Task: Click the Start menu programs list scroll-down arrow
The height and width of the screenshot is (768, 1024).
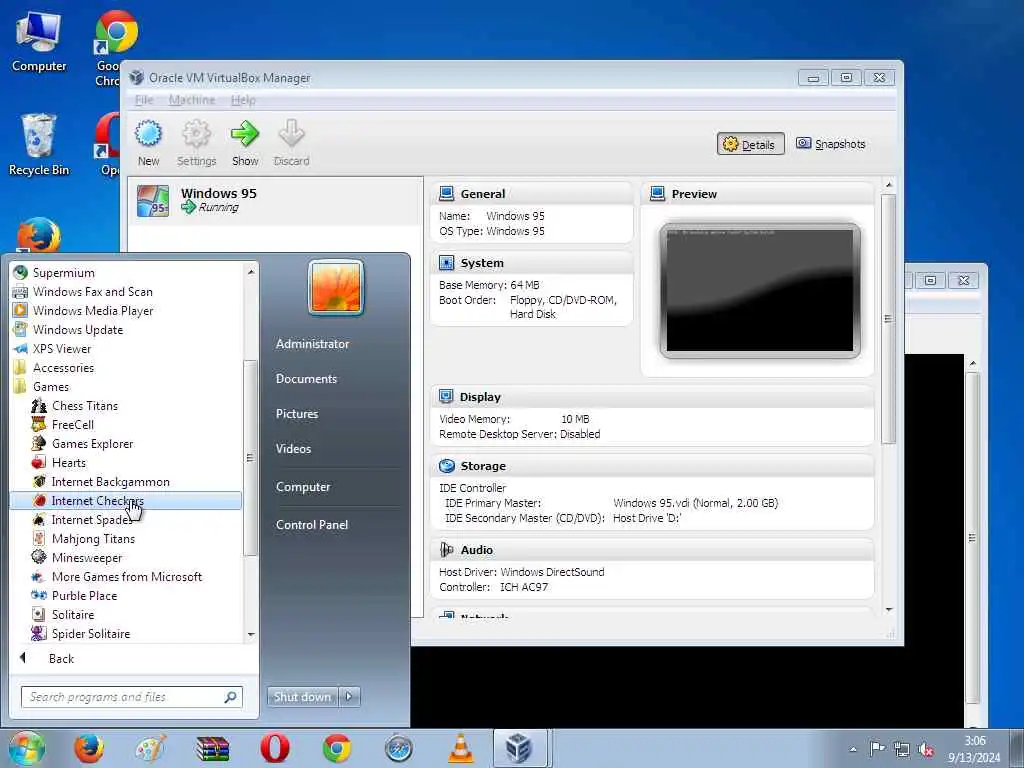Action: (x=251, y=635)
